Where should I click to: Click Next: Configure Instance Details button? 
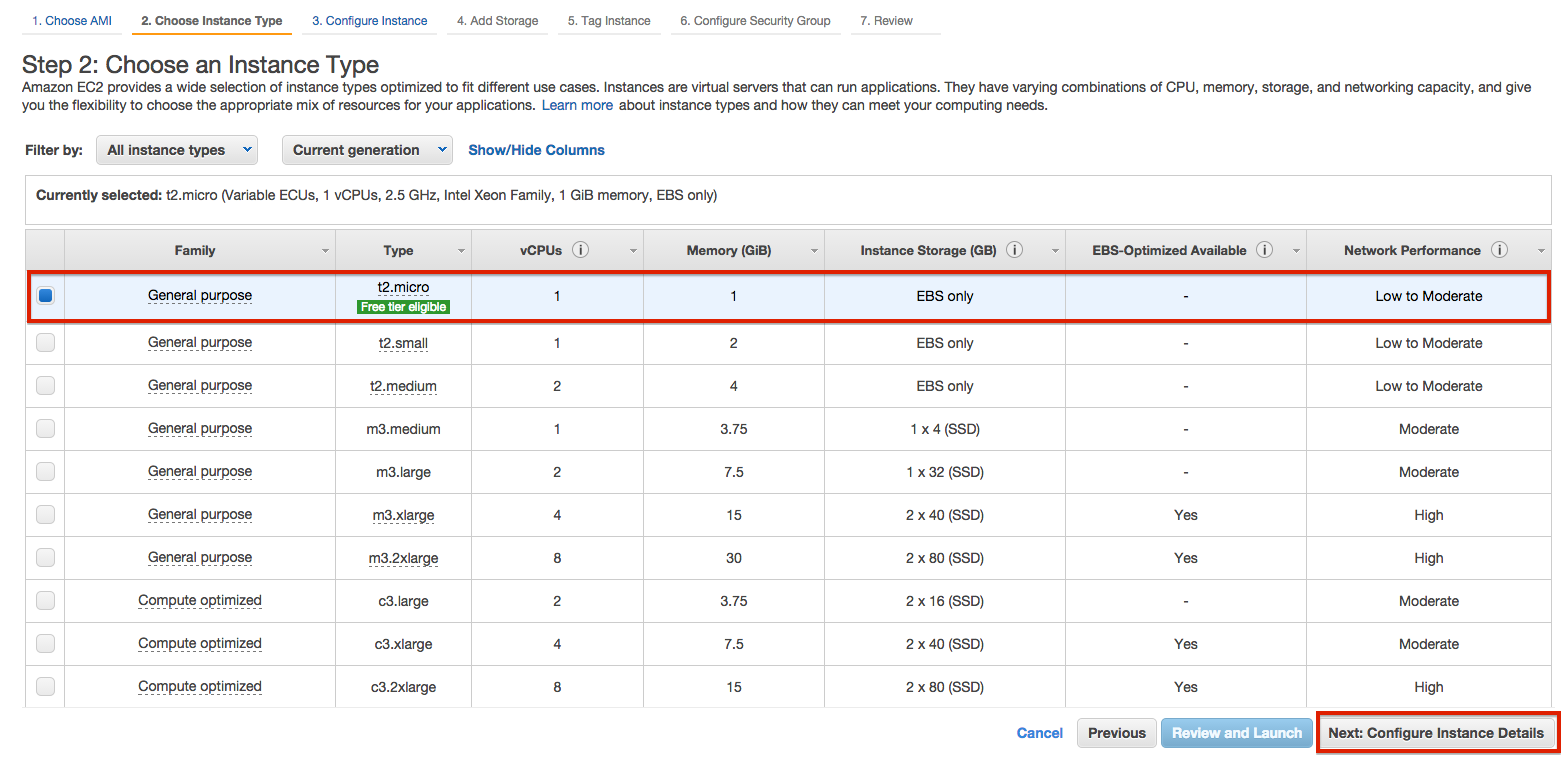[1436, 733]
